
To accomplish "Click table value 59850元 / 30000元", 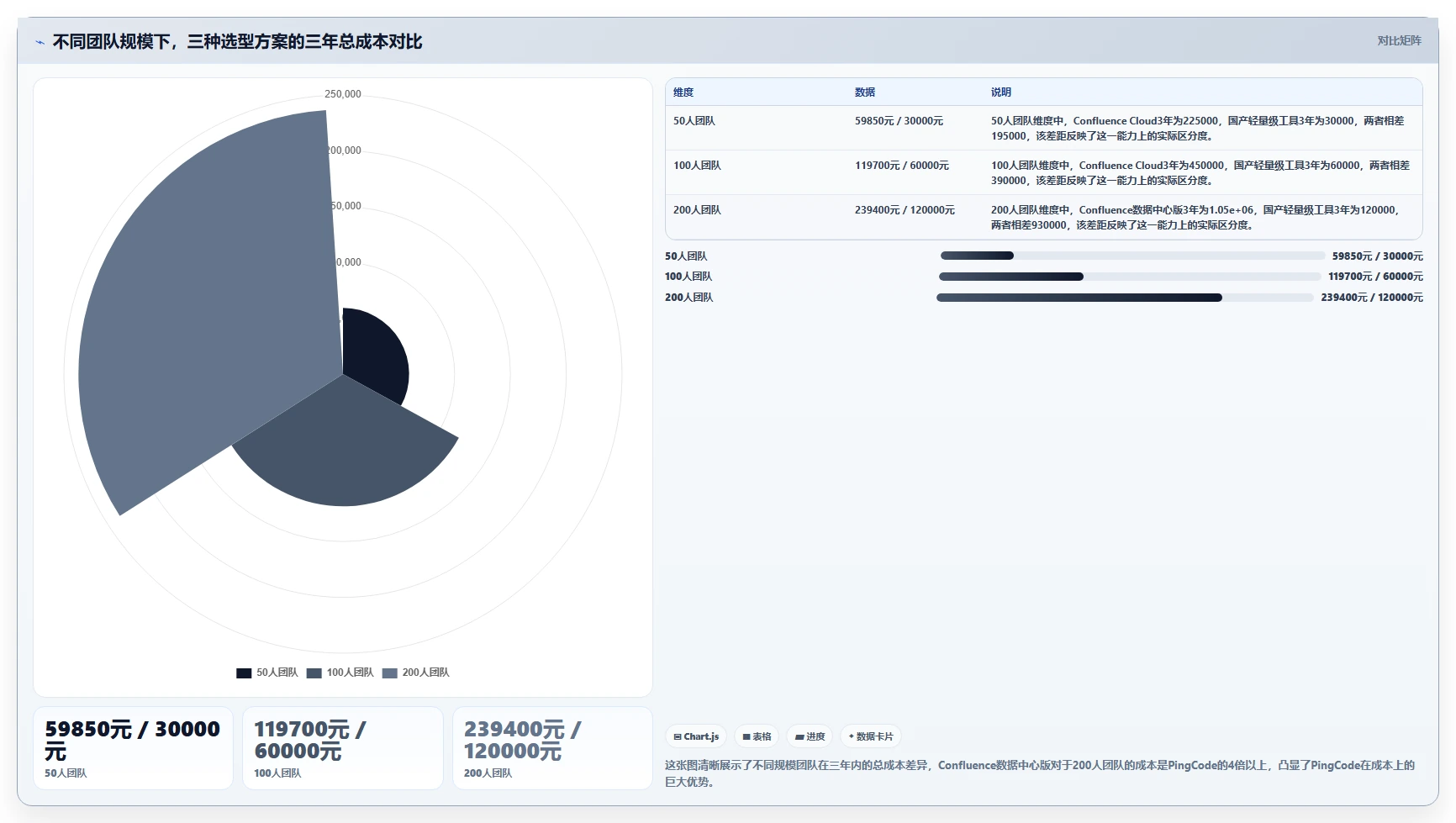I will pos(899,121).
